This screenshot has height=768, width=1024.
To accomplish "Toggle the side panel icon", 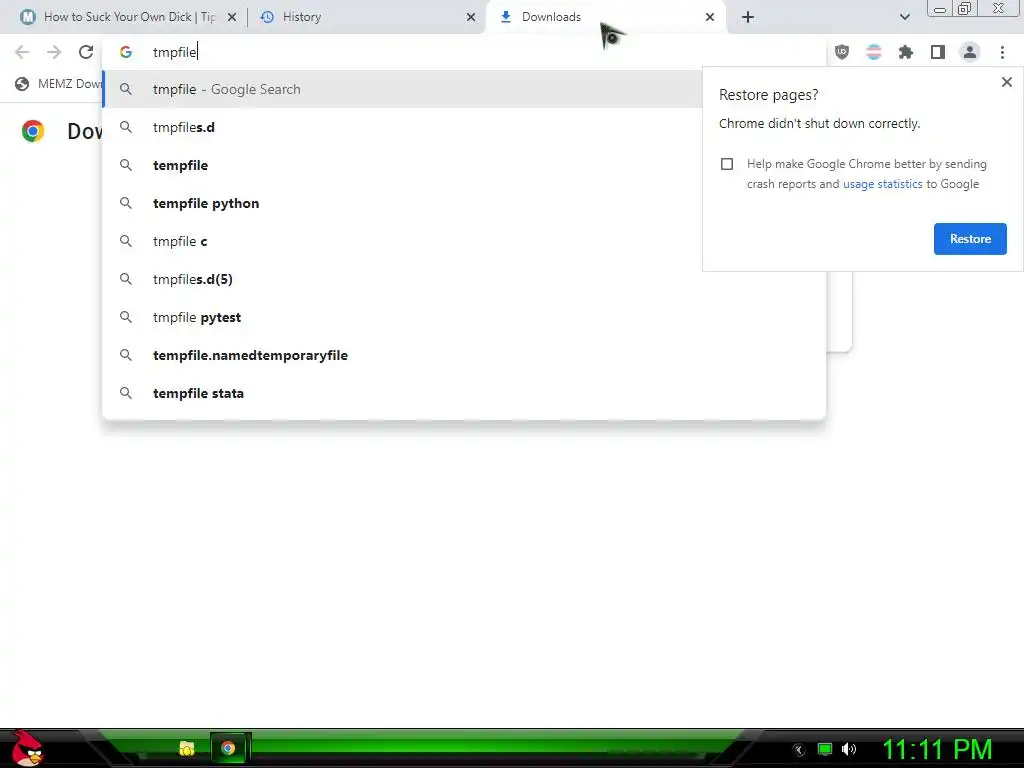I will coord(938,52).
